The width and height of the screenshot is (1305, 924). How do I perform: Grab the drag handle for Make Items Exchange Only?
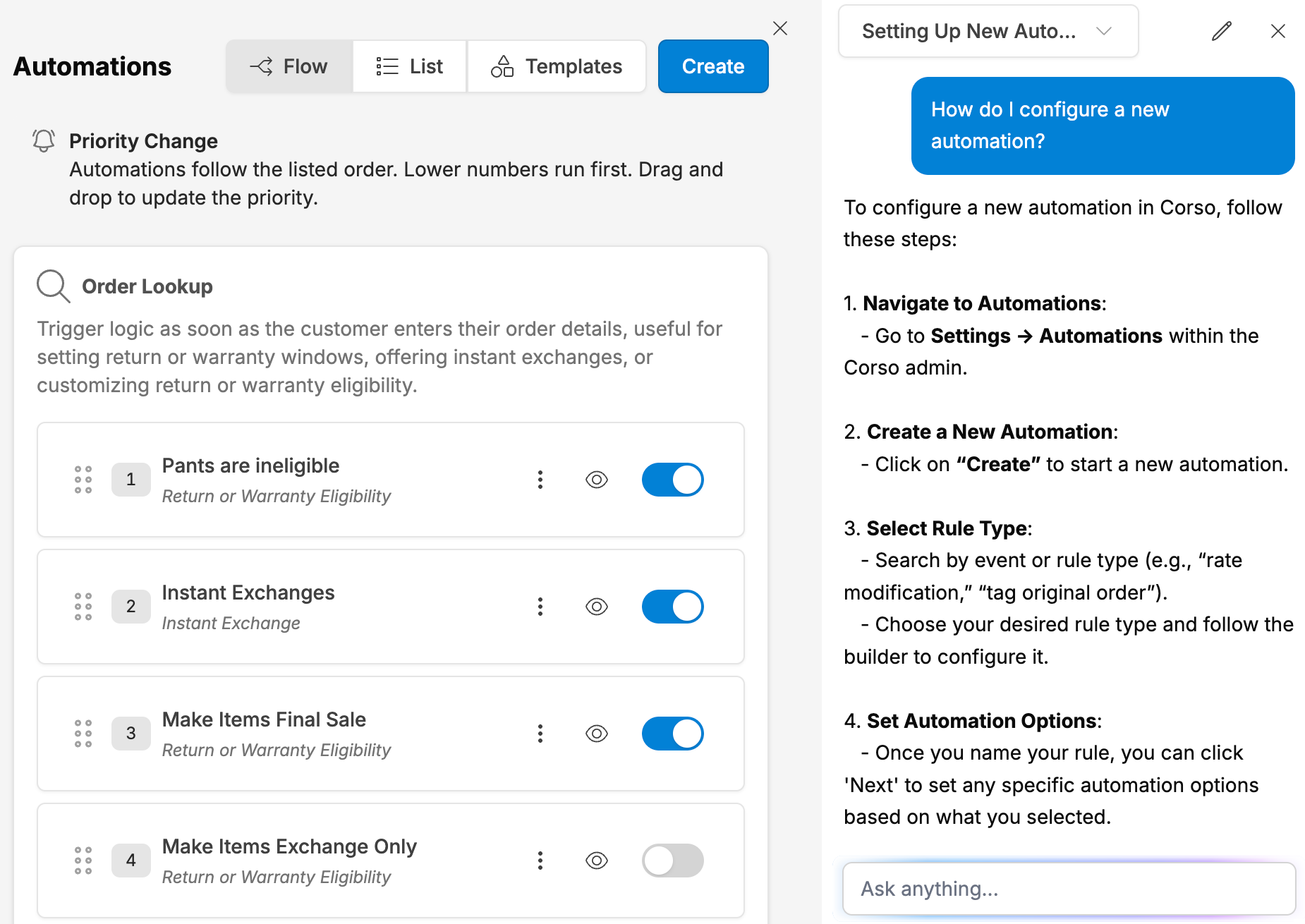point(83,861)
